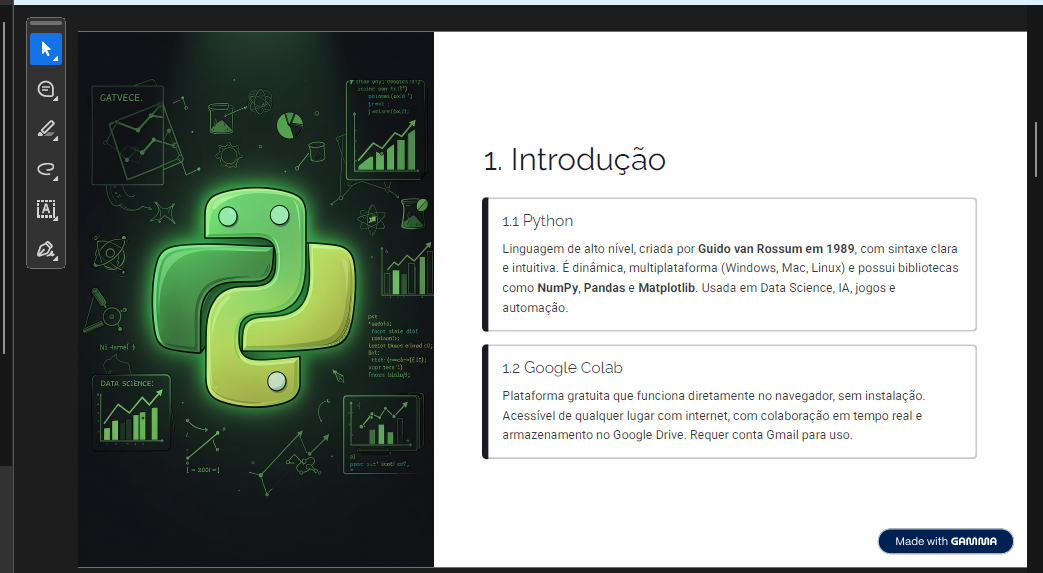This screenshot has height=573, width=1043.
Task: Click bold text 'Guido van Rossum em 1989'
Action: 776,249
